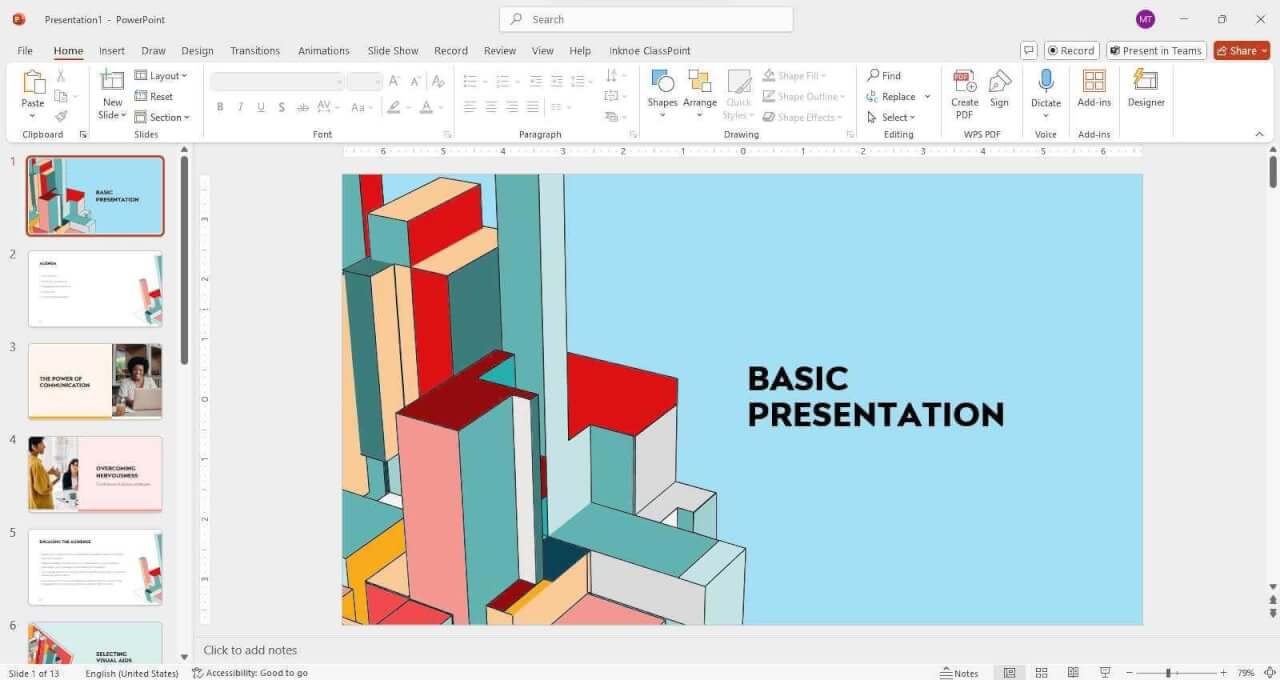Screen dimensions: 1280x680
Task: Select the Format Painter brush icon
Action: click(x=61, y=116)
